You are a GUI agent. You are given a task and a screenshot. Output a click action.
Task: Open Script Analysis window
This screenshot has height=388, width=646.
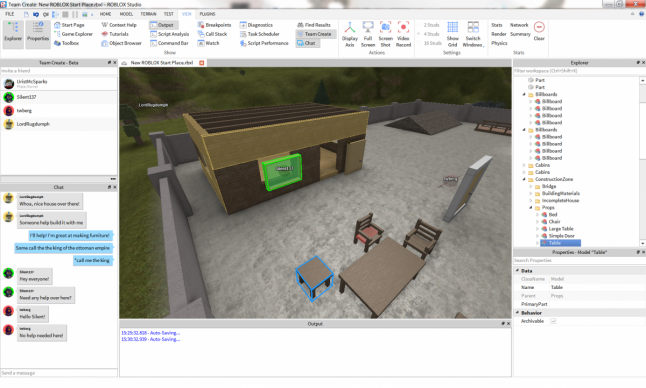click(170, 34)
